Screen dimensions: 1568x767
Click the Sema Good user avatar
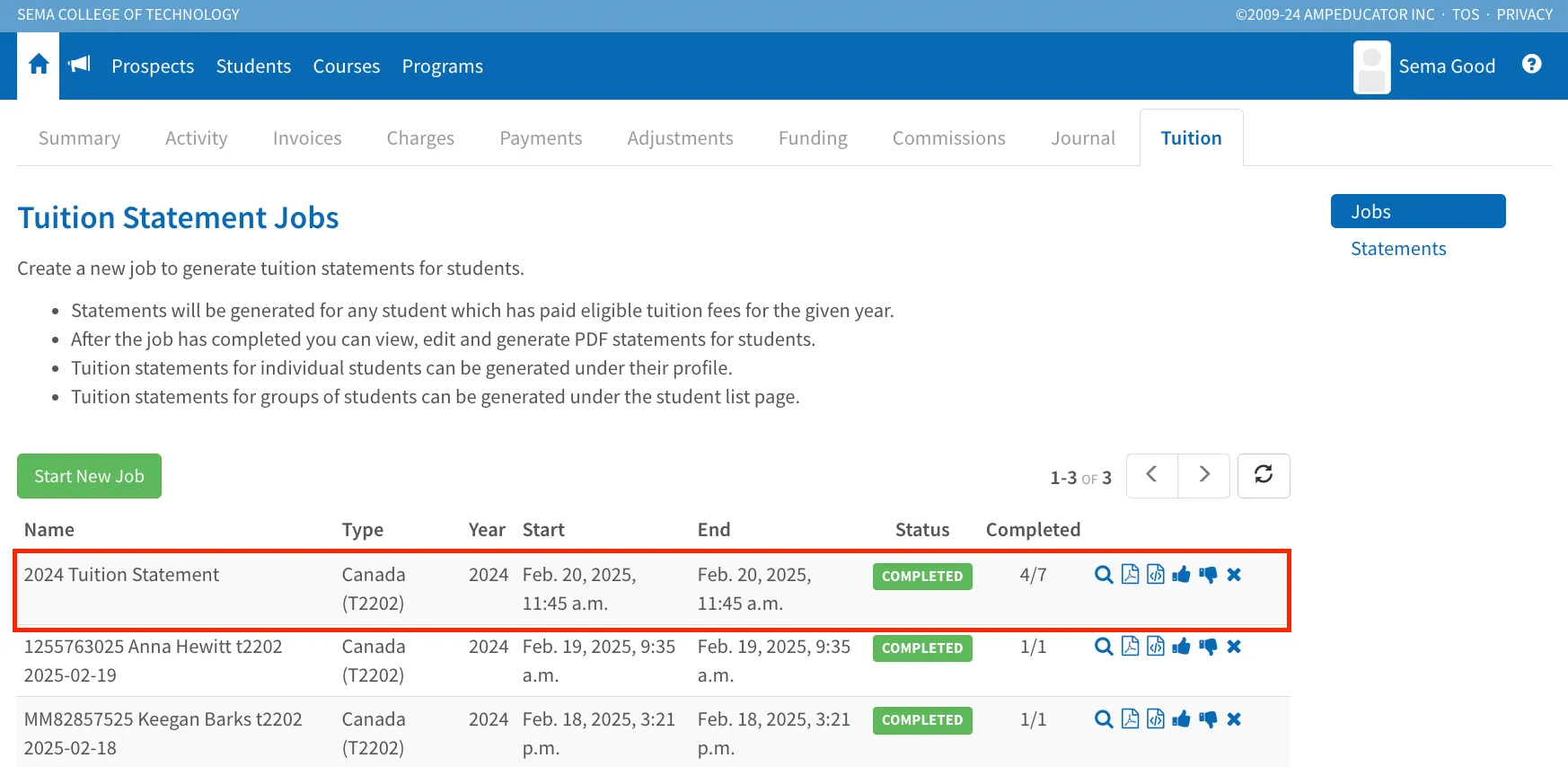pos(1371,67)
